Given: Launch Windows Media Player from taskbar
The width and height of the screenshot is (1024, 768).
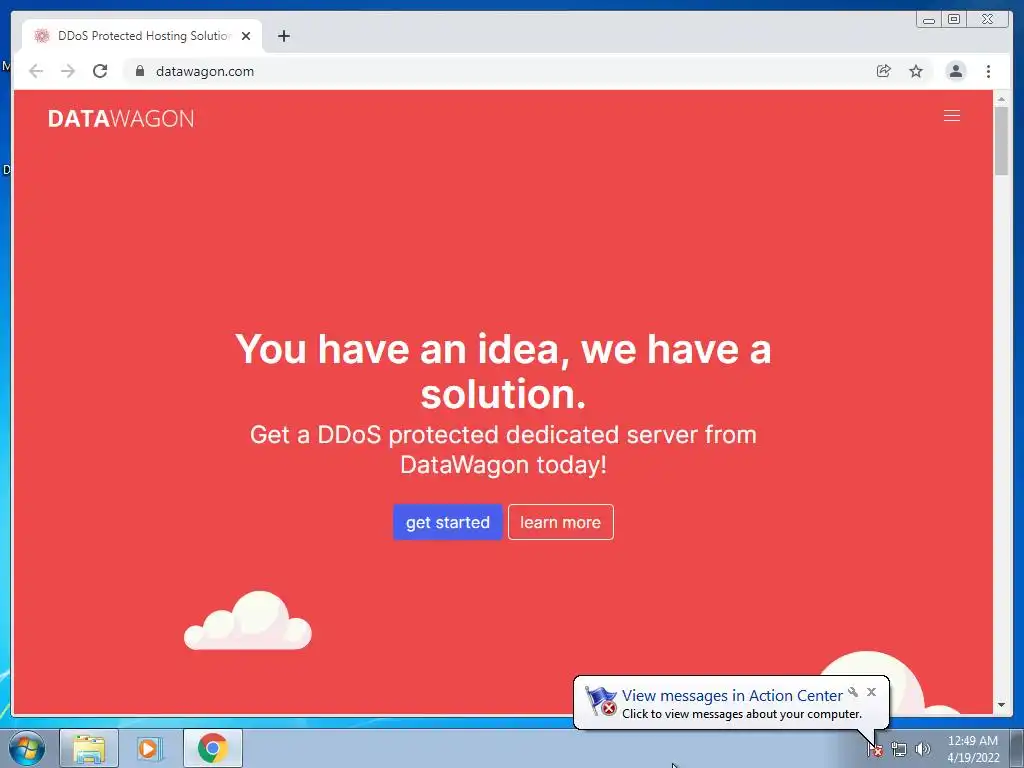Looking at the screenshot, I should tap(150, 748).
